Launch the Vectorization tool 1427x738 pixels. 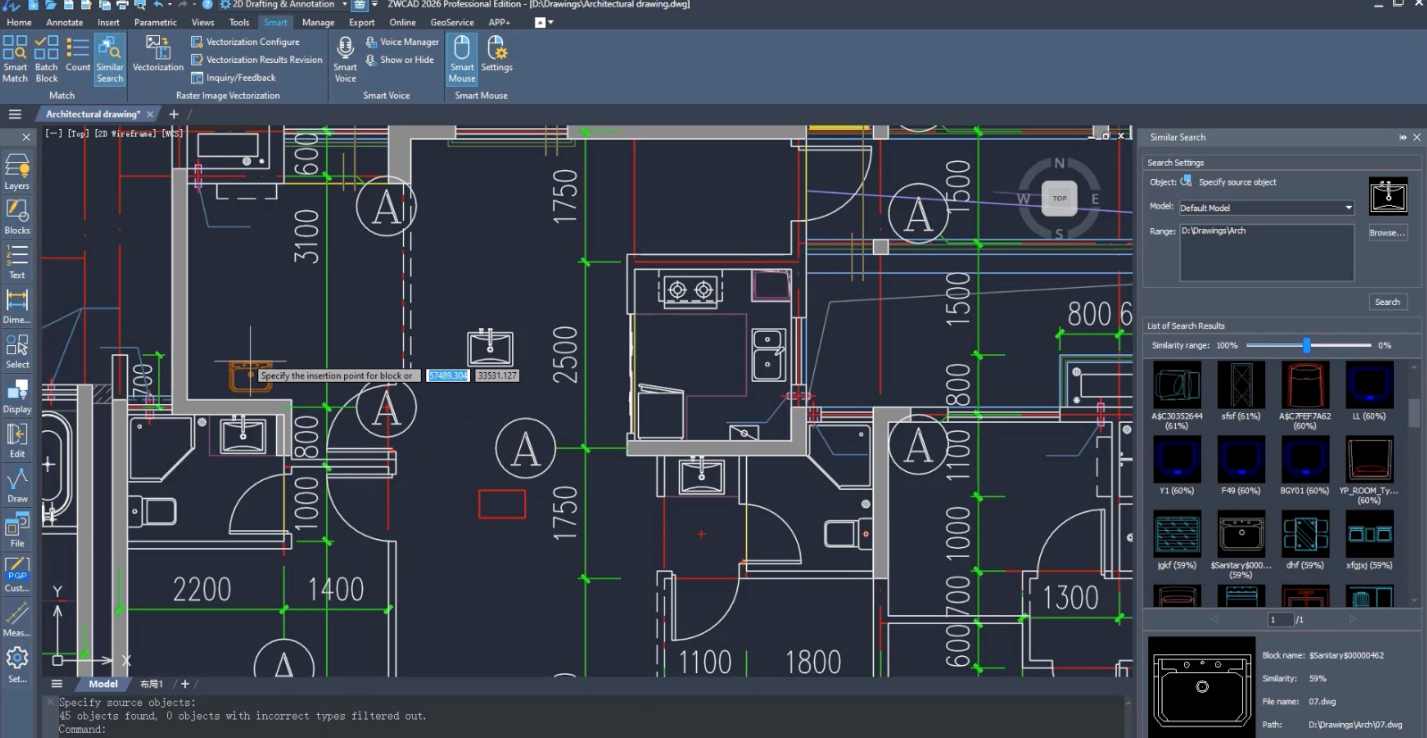pyautogui.click(x=158, y=54)
